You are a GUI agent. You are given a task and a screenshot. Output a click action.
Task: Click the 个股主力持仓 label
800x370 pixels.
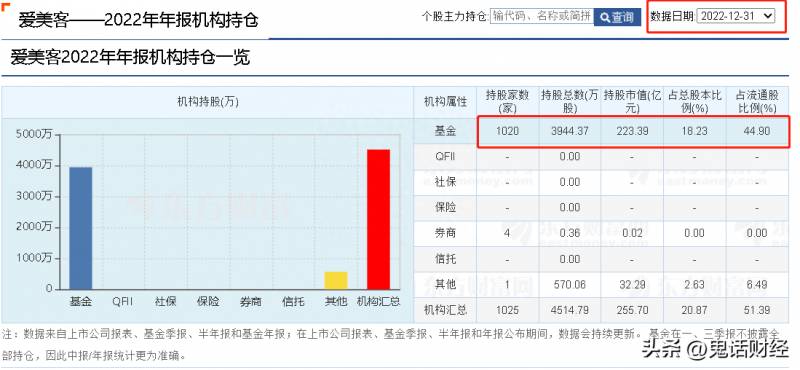[455, 16]
